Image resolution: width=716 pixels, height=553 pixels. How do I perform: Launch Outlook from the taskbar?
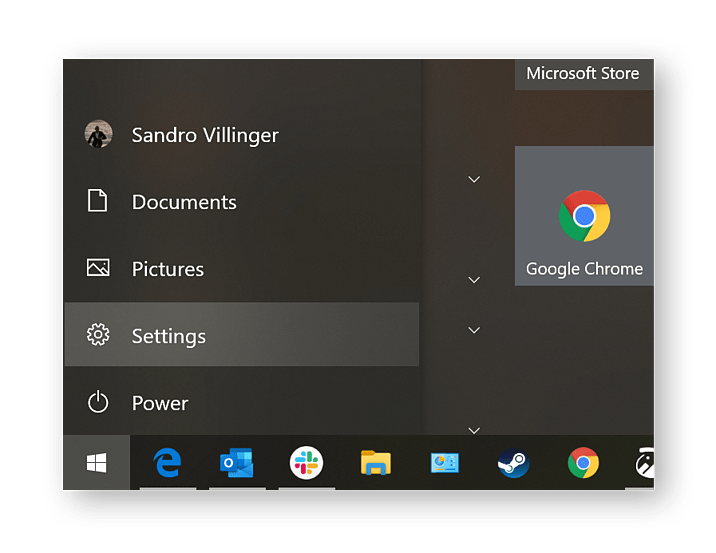[237, 463]
